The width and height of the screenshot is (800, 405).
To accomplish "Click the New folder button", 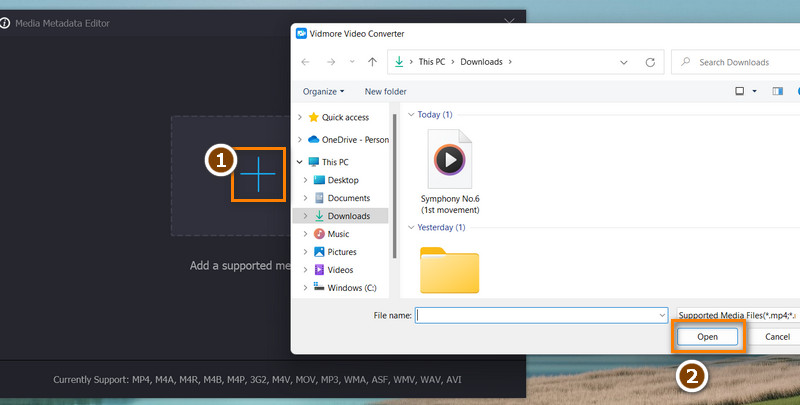I will pyautogui.click(x=385, y=91).
